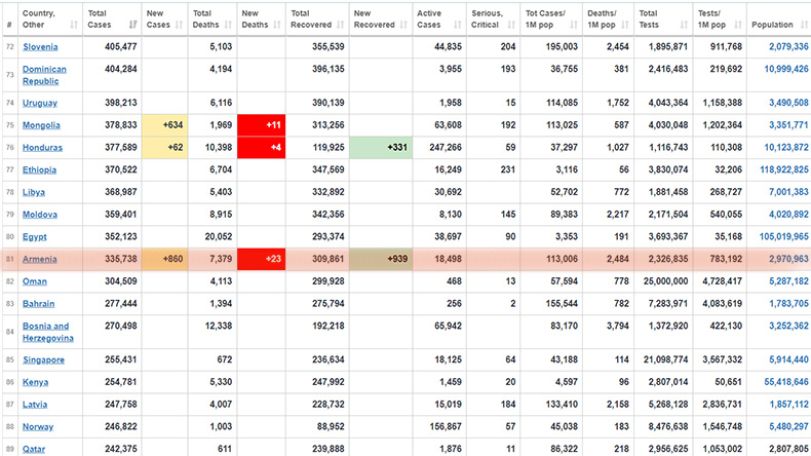Screen dimensions: 811x456
Task: Open the Singapore country link
Action: [x=43, y=360]
